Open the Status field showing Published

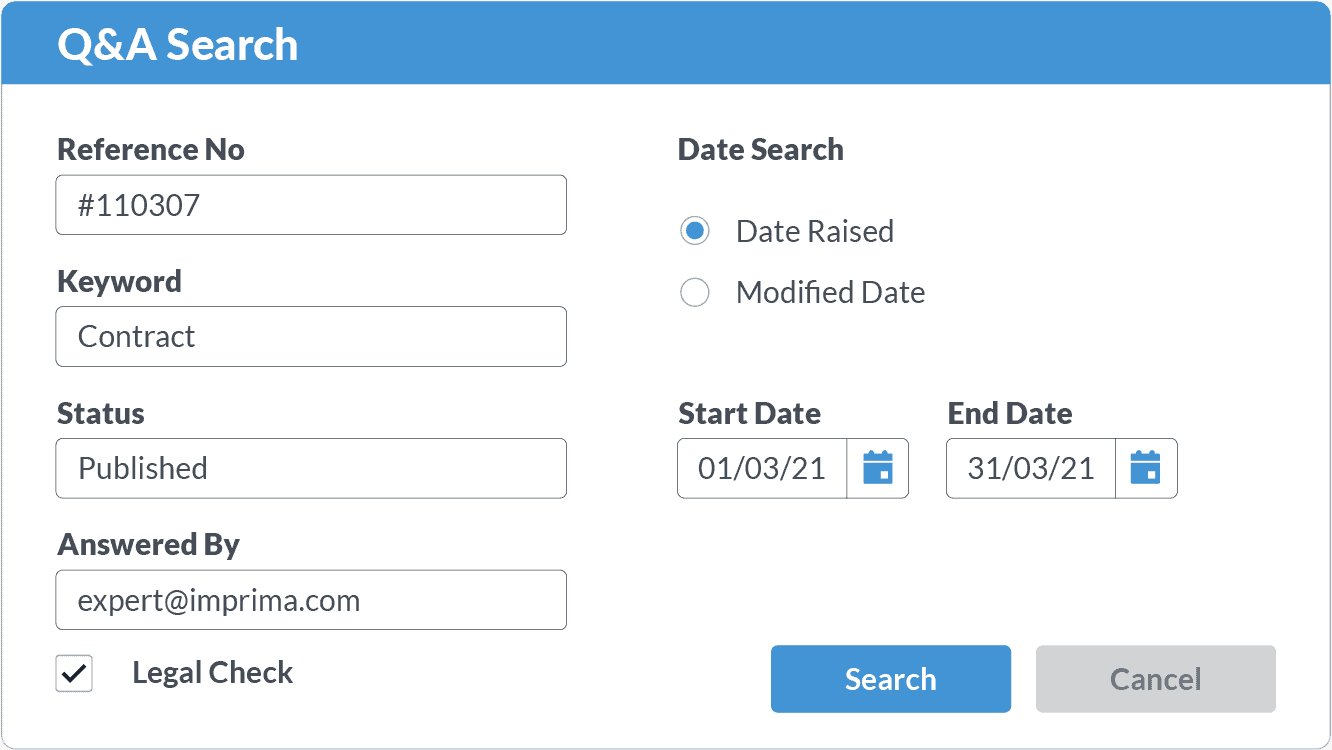311,468
